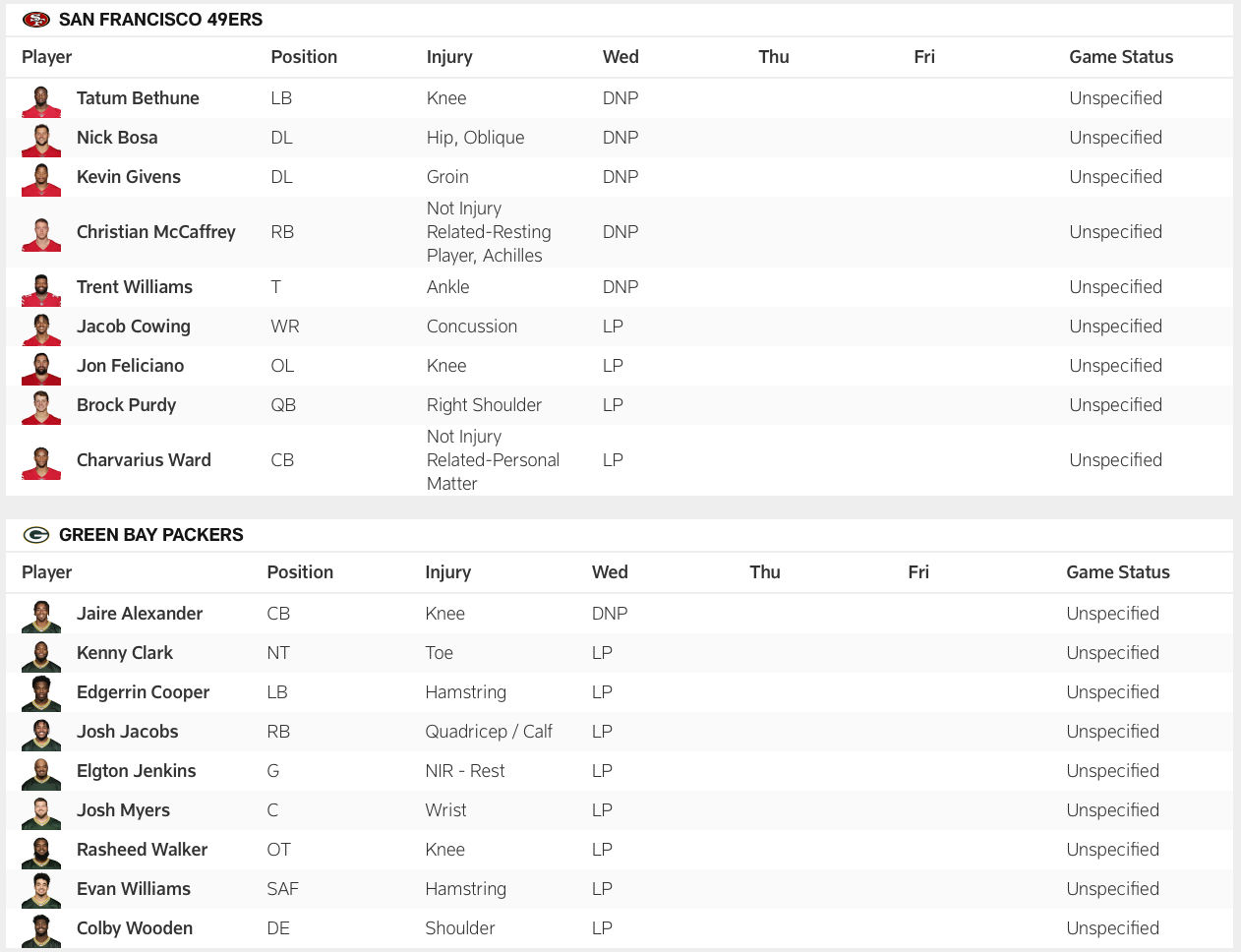The width and height of the screenshot is (1241, 952).
Task: Click Kenny Clark's headshot photo
Action: coord(40,652)
